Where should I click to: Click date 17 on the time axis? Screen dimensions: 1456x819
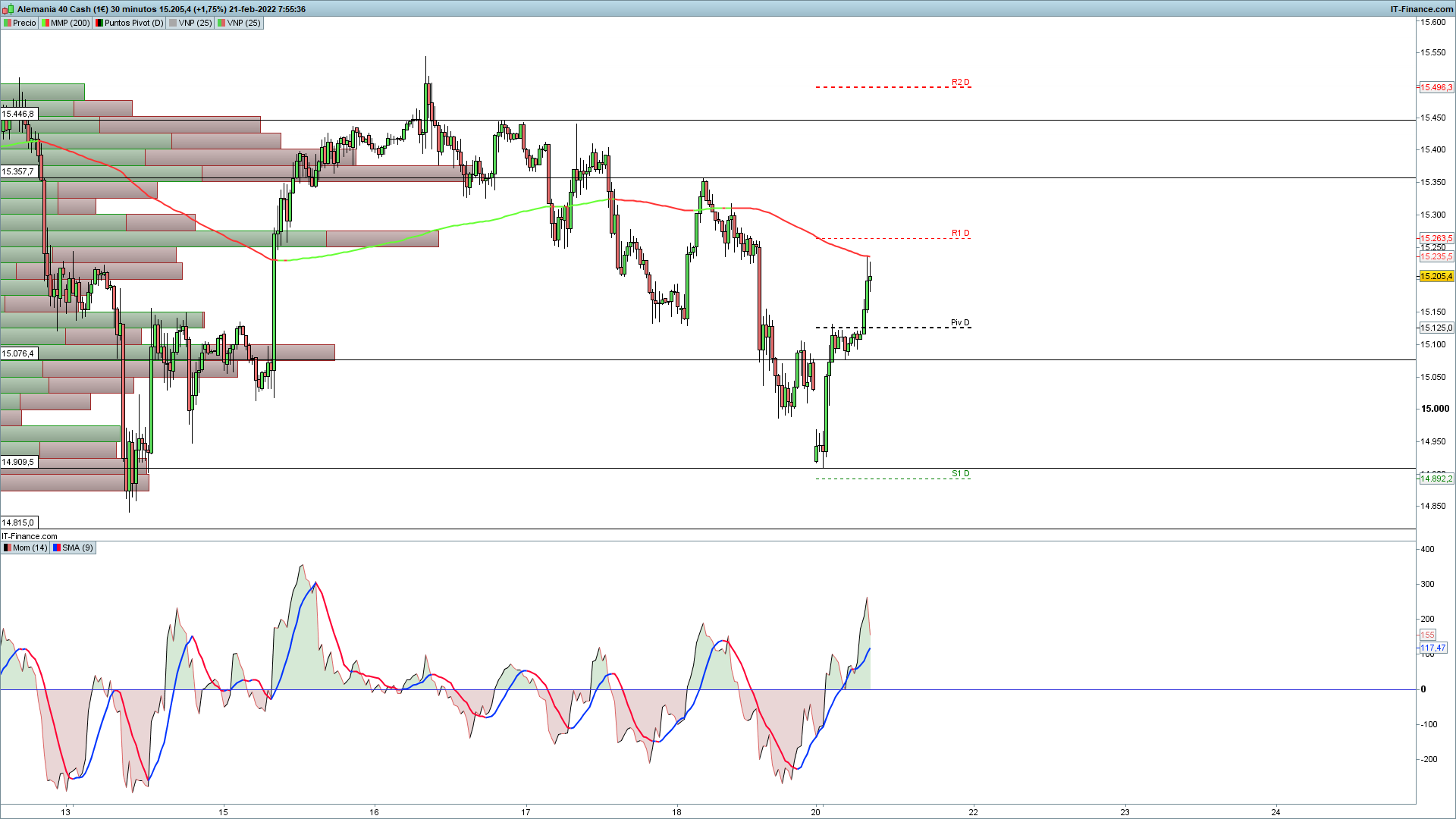tap(526, 812)
